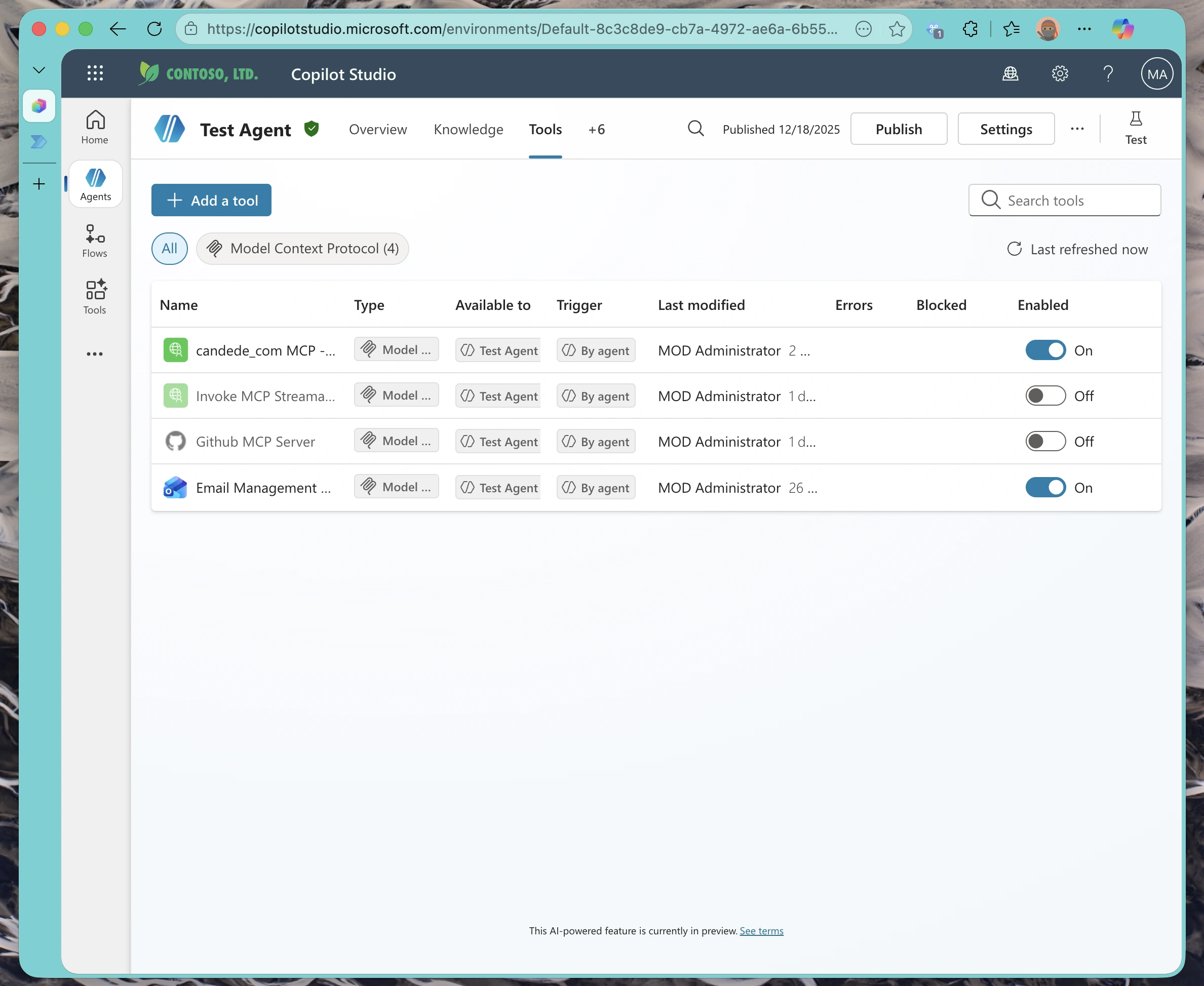Click the Publish button
Viewport: 1204px width, 986px height.
pos(899,129)
